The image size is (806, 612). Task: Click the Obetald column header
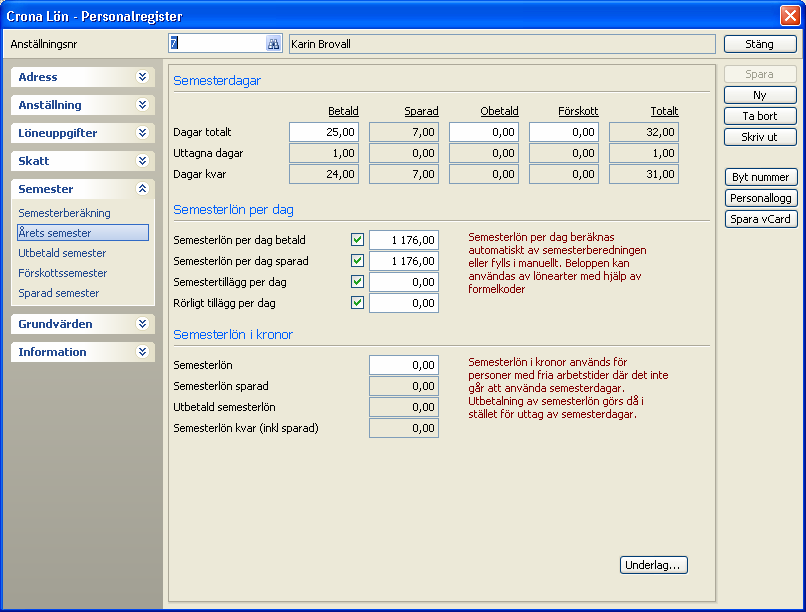(x=499, y=111)
